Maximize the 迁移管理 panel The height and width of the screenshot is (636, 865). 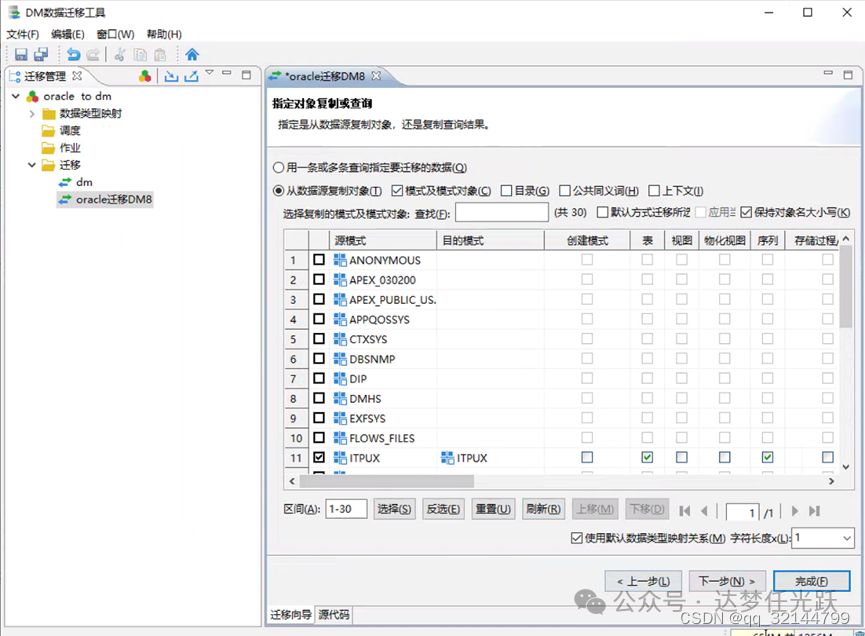point(246,74)
